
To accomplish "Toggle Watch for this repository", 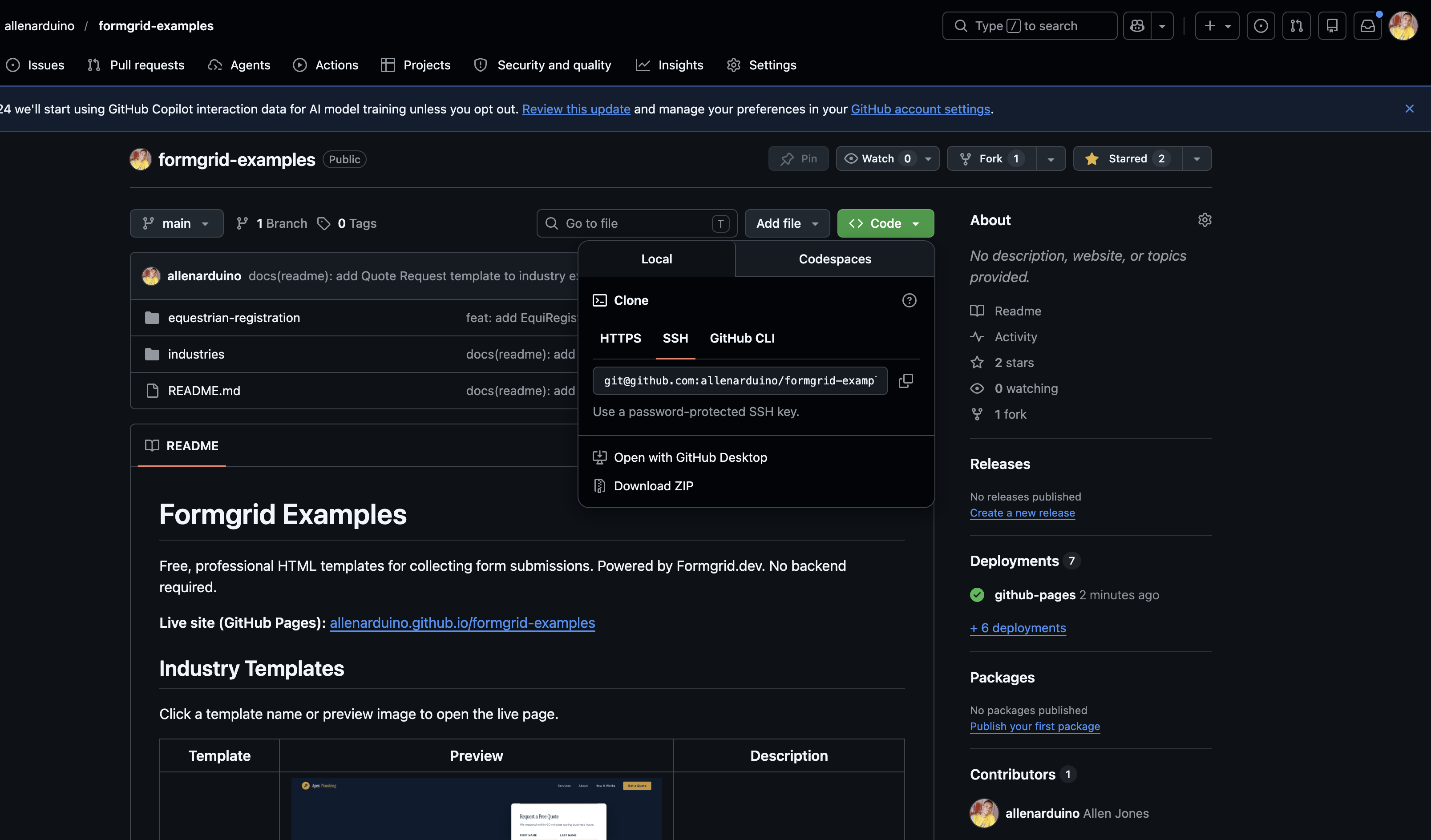I will (x=877, y=159).
